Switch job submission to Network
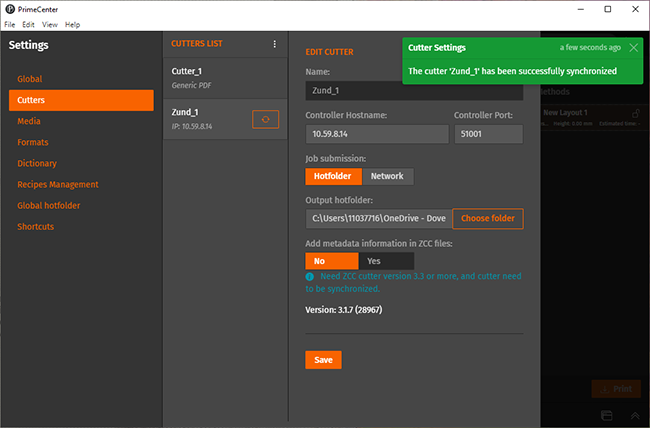Viewport: 650px width, 428px height. [387, 176]
